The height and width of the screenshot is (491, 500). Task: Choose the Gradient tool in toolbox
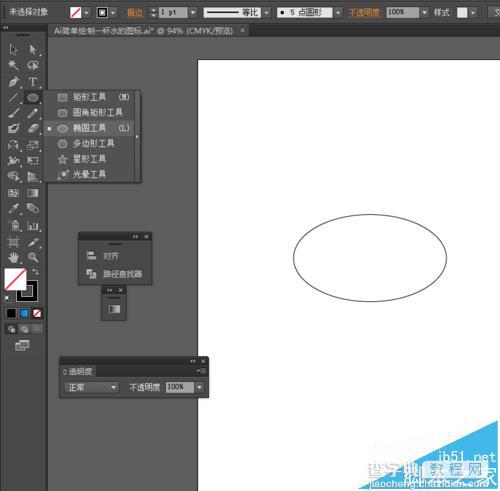click(x=33, y=193)
